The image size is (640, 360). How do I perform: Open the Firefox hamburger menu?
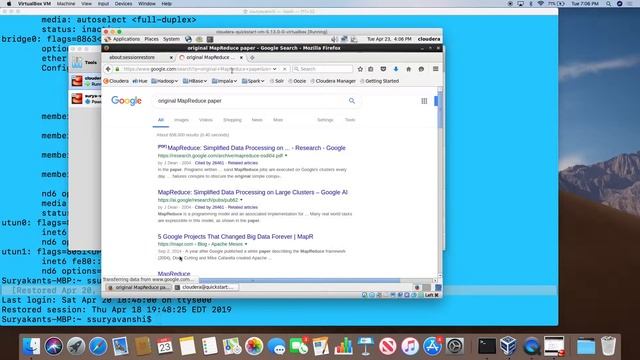coord(436,69)
